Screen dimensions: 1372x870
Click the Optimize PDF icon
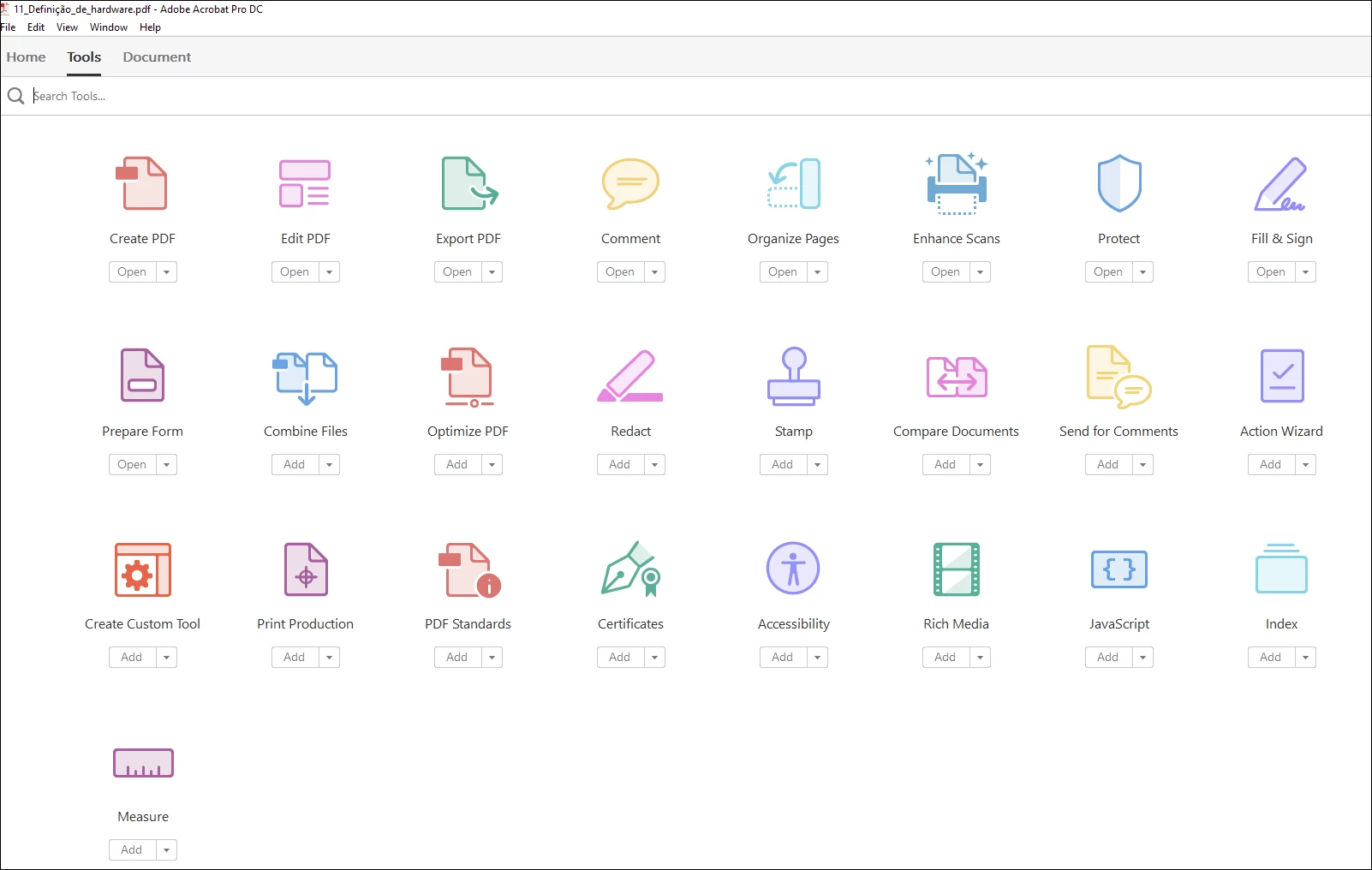[x=468, y=377]
